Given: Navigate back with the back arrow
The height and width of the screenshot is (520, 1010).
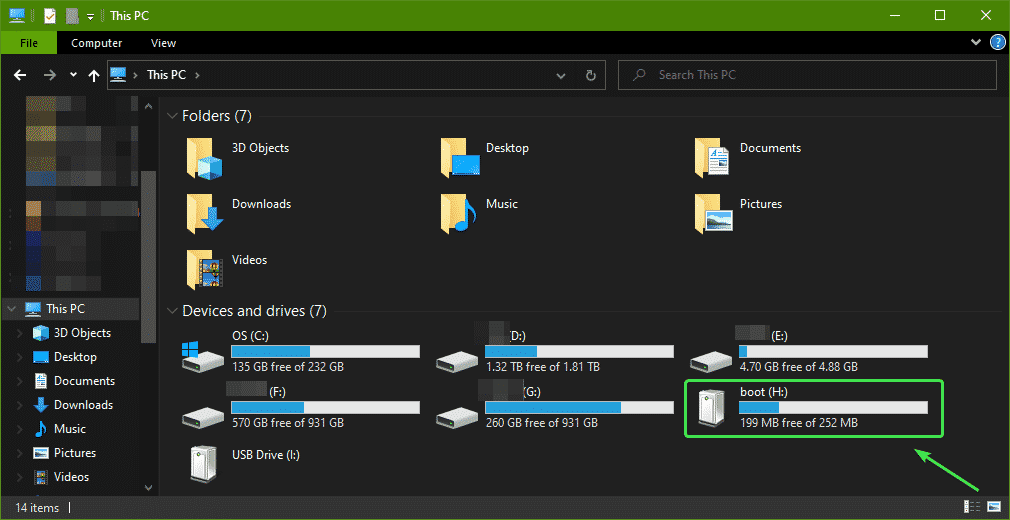Looking at the screenshot, I should (x=20, y=75).
